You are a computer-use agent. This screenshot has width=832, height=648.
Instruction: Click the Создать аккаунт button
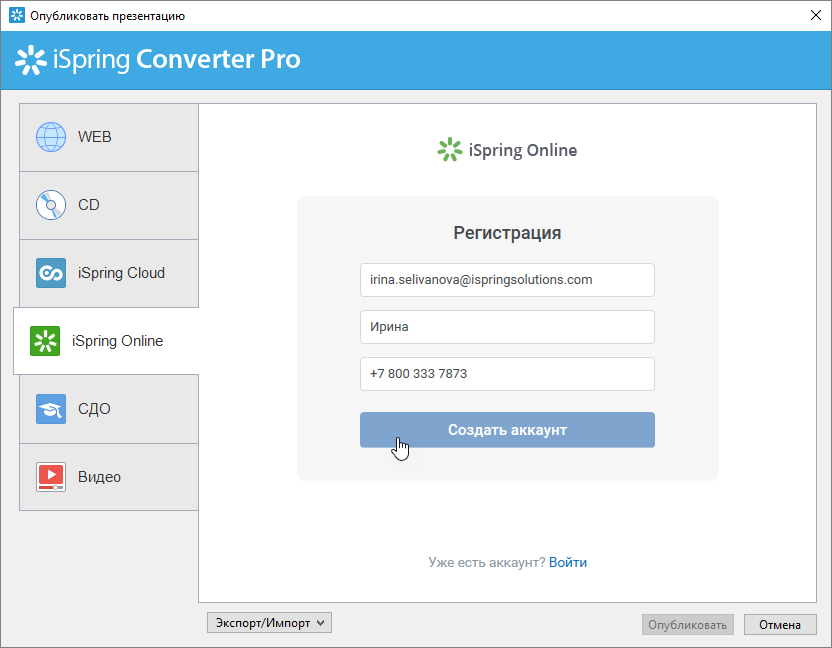click(x=507, y=430)
